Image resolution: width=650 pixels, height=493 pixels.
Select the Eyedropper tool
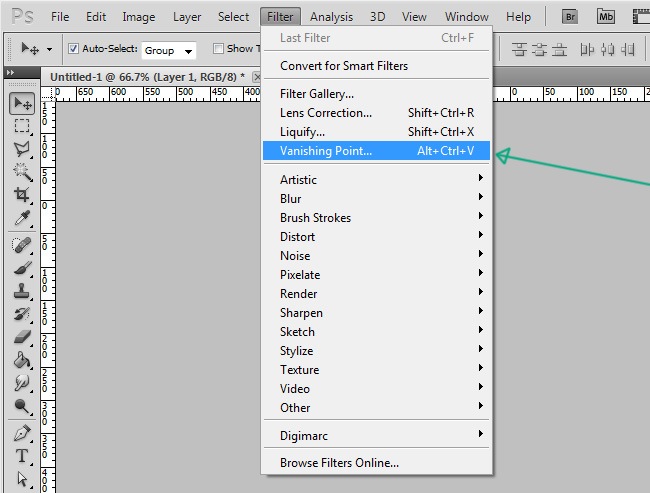tap(22, 218)
